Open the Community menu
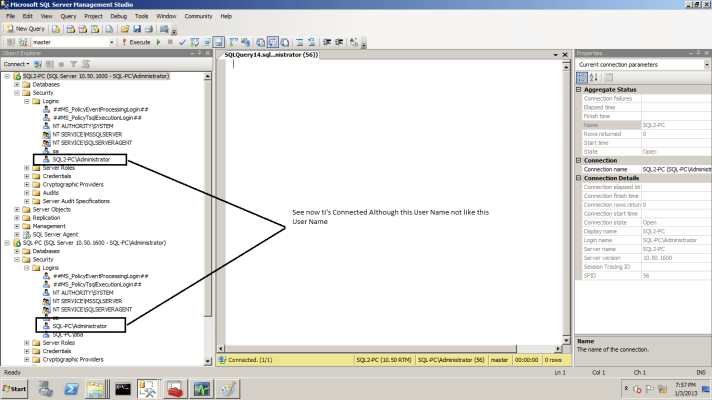This screenshot has height=400, width=712. click(x=198, y=16)
